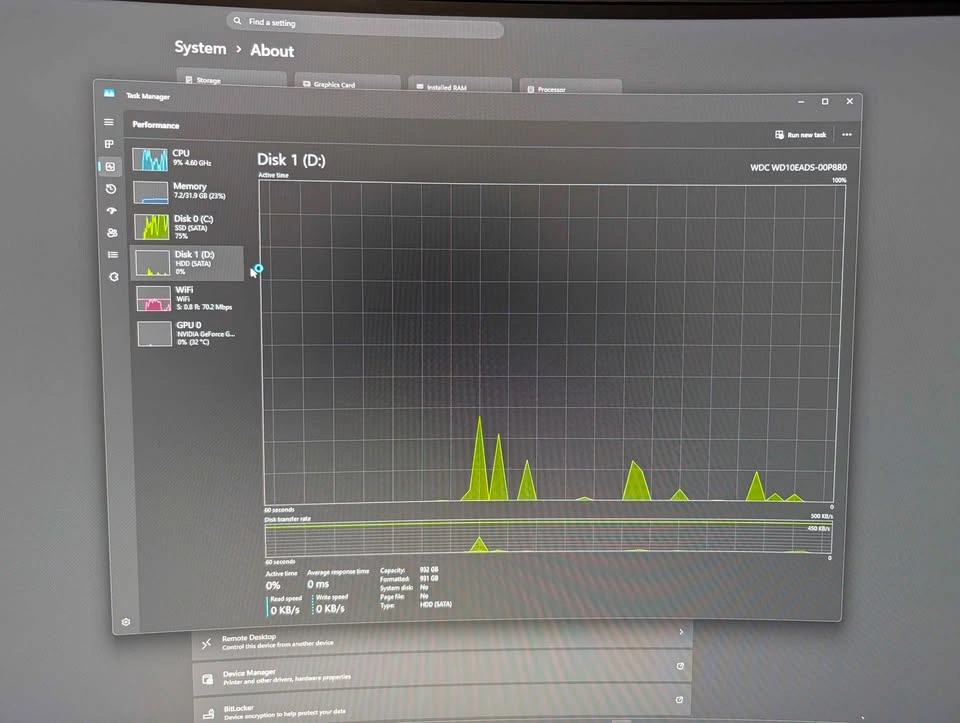Click the CPU mini graph thumbnail
The image size is (960, 723).
pos(150,160)
